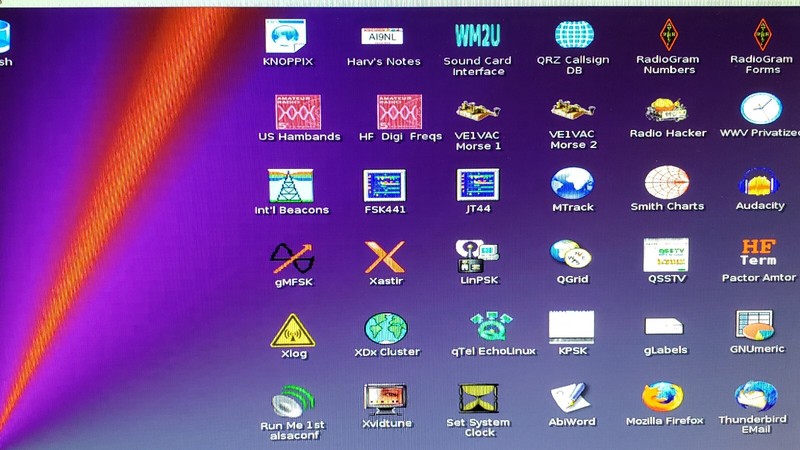Open Harv's Notes icon
Image resolution: width=800 pixels, height=450 pixels.
tap(382, 37)
